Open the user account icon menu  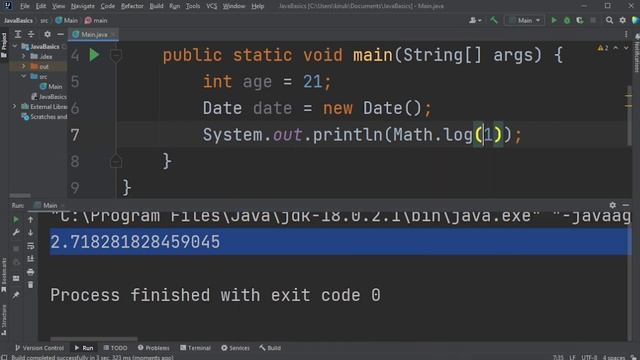475,20
